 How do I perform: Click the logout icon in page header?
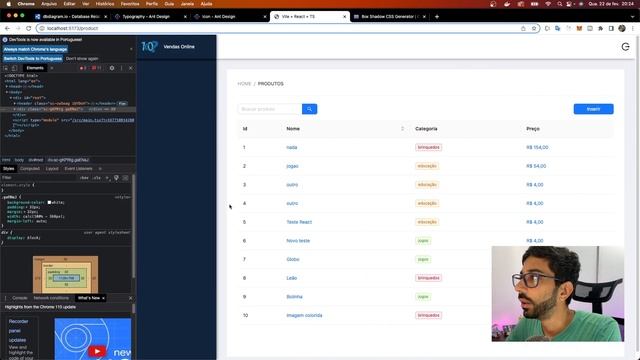pos(625,47)
